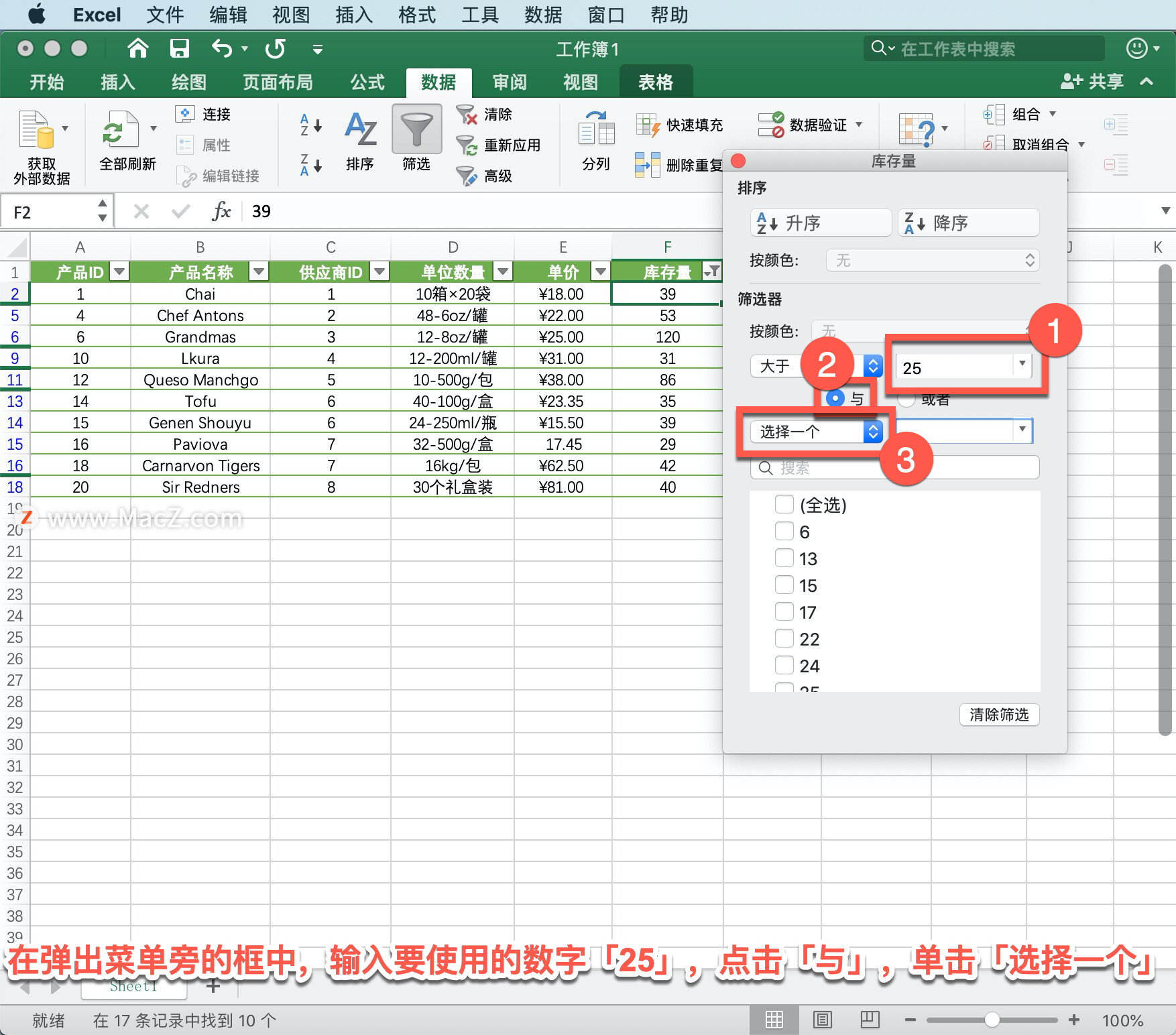This screenshot has height=1035, width=1176.
Task: Reapply the filter with 重新应用
Action: 498,145
